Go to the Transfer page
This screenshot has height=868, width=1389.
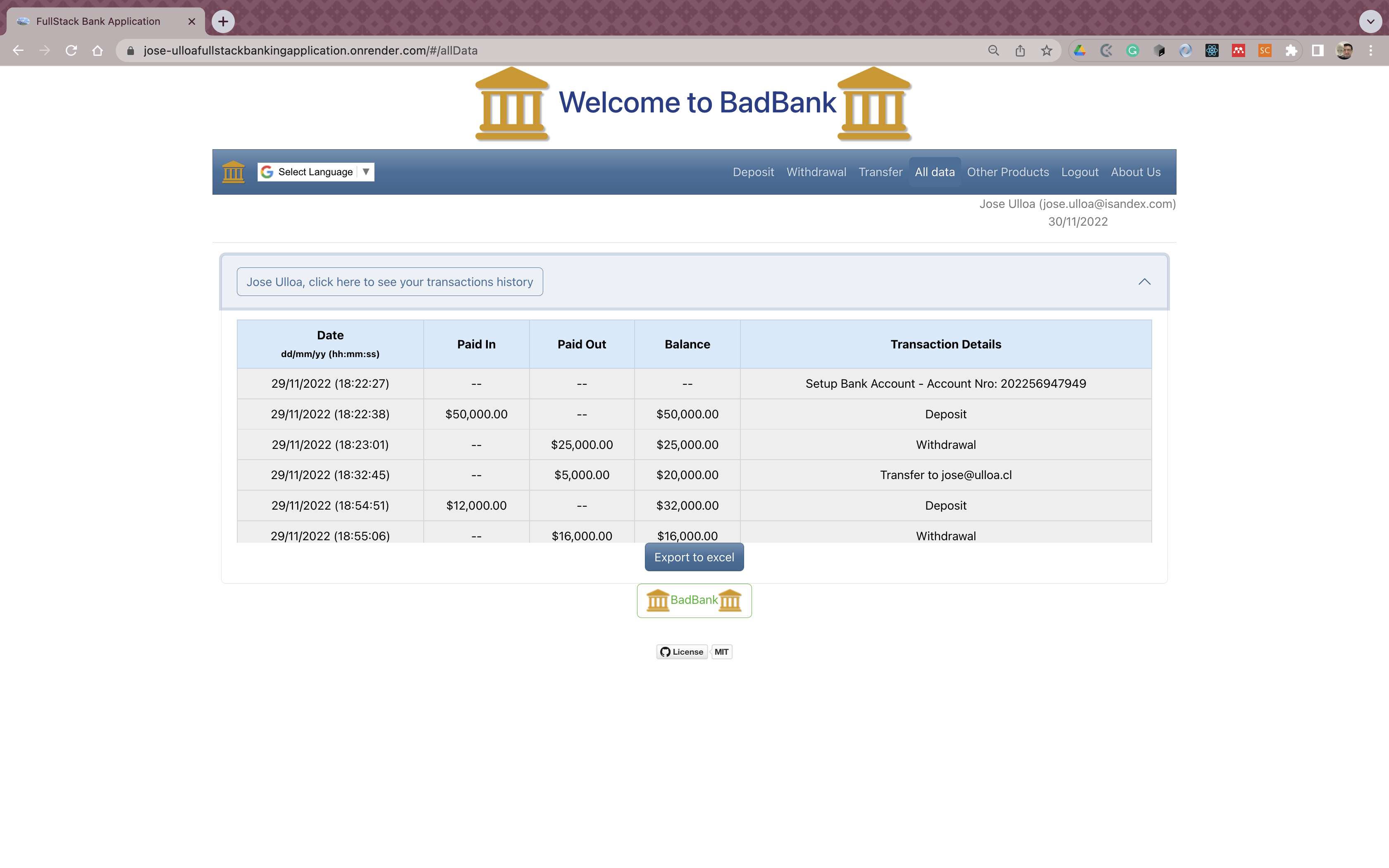pos(881,172)
